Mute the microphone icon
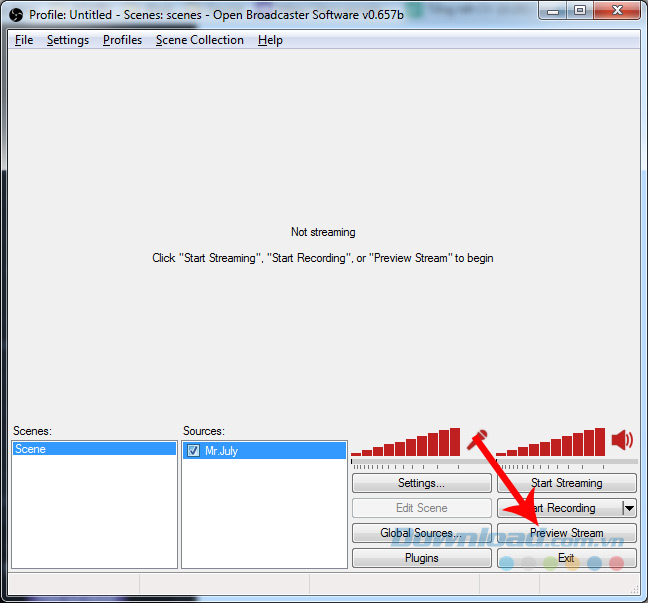 point(477,441)
